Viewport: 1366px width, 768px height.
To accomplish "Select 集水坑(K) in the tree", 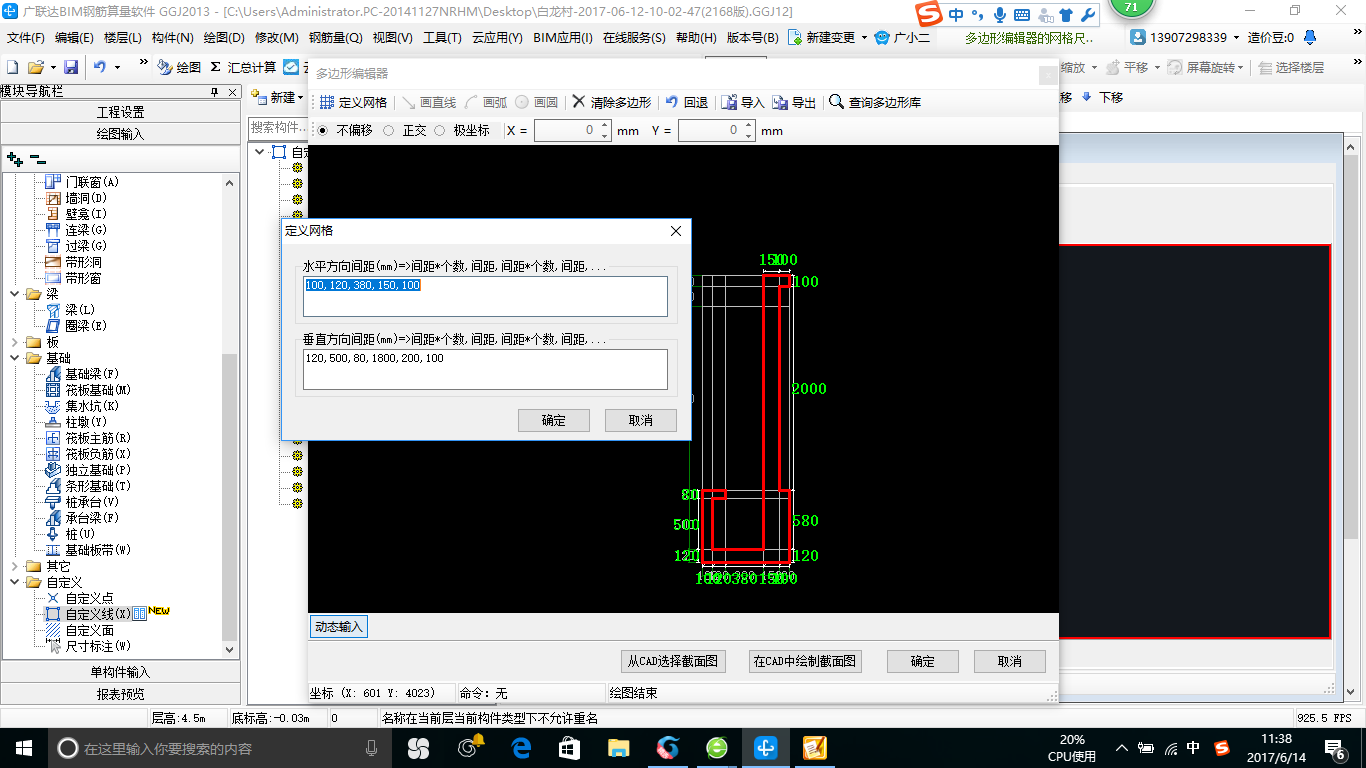I will pyautogui.click(x=92, y=406).
